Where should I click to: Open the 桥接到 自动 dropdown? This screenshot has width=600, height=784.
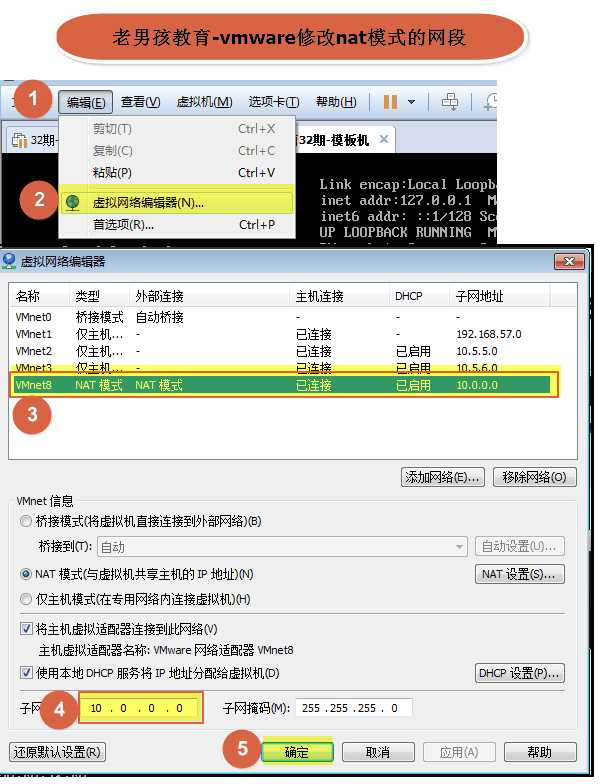pos(282,547)
